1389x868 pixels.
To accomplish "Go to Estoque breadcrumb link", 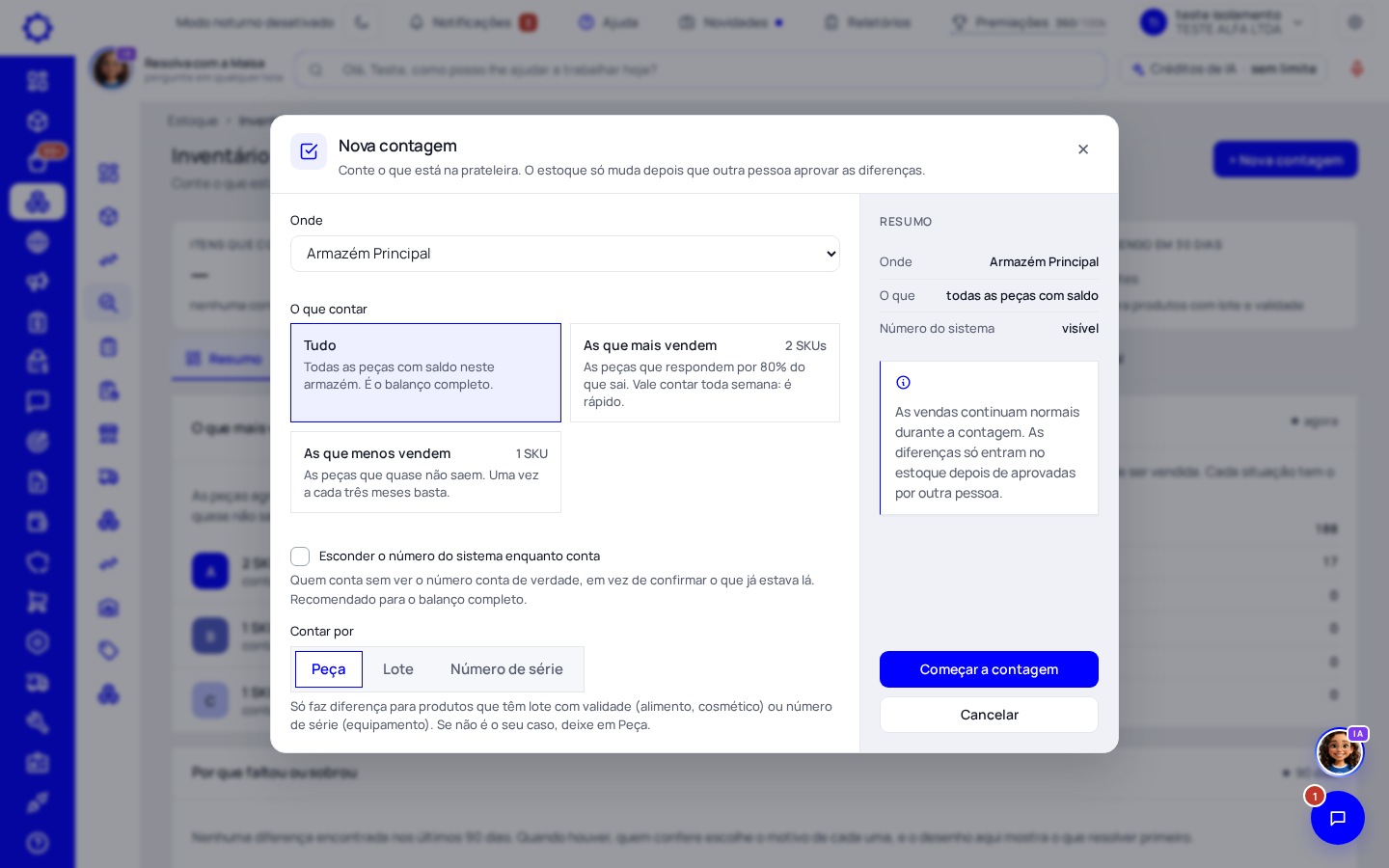I will [193, 121].
